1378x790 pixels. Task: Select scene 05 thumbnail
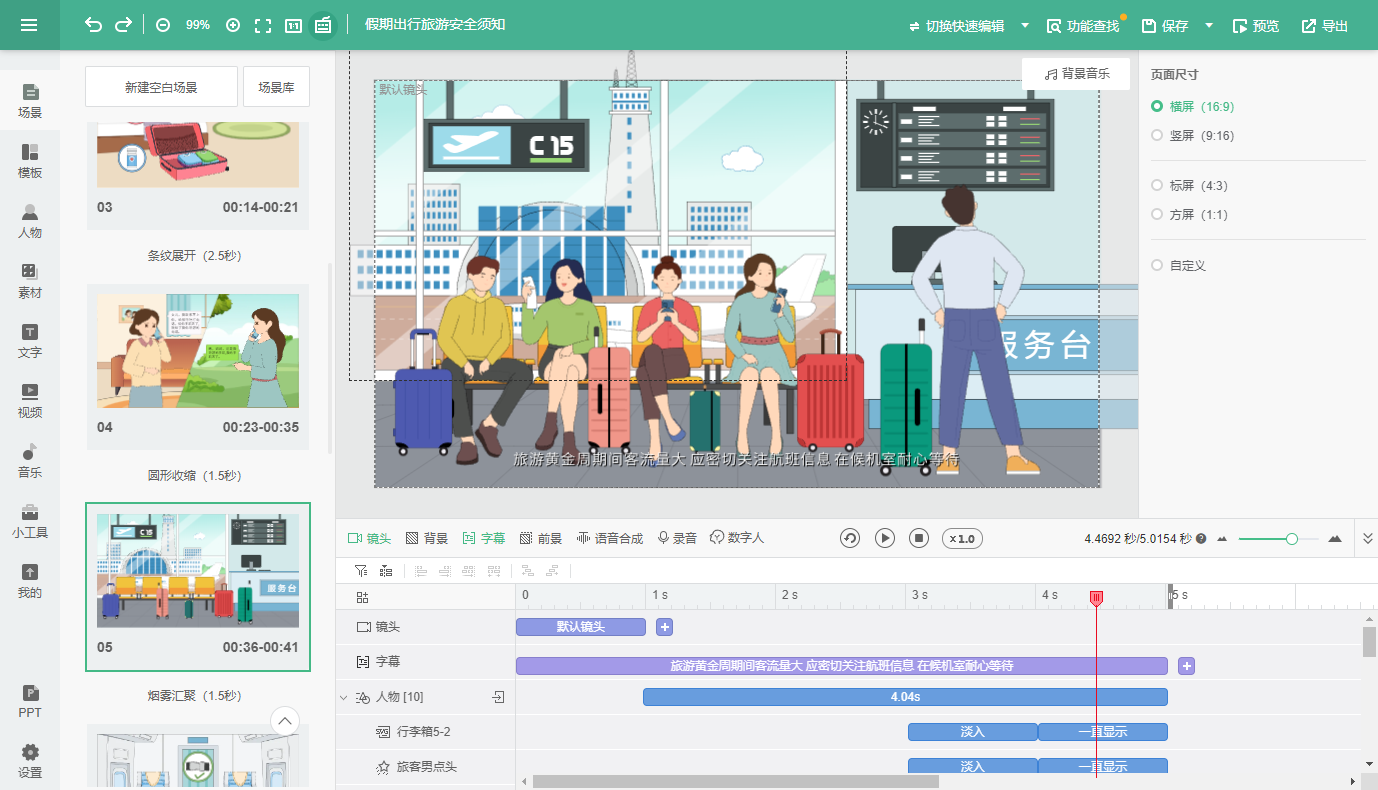pyautogui.click(x=198, y=570)
